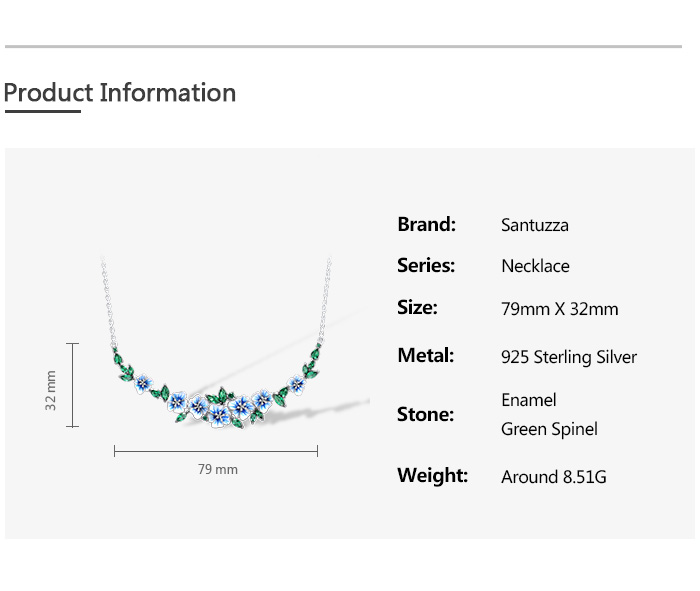Click the 32 mm height dimension label
Screen dimensions: 700x591
[51, 389]
